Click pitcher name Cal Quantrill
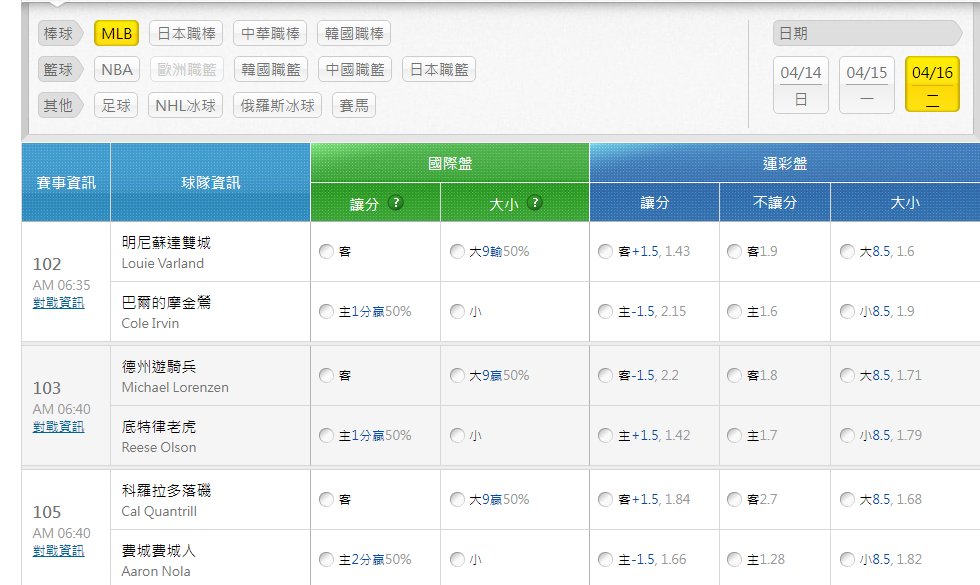The height and width of the screenshot is (585, 980). pyautogui.click(x=159, y=511)
